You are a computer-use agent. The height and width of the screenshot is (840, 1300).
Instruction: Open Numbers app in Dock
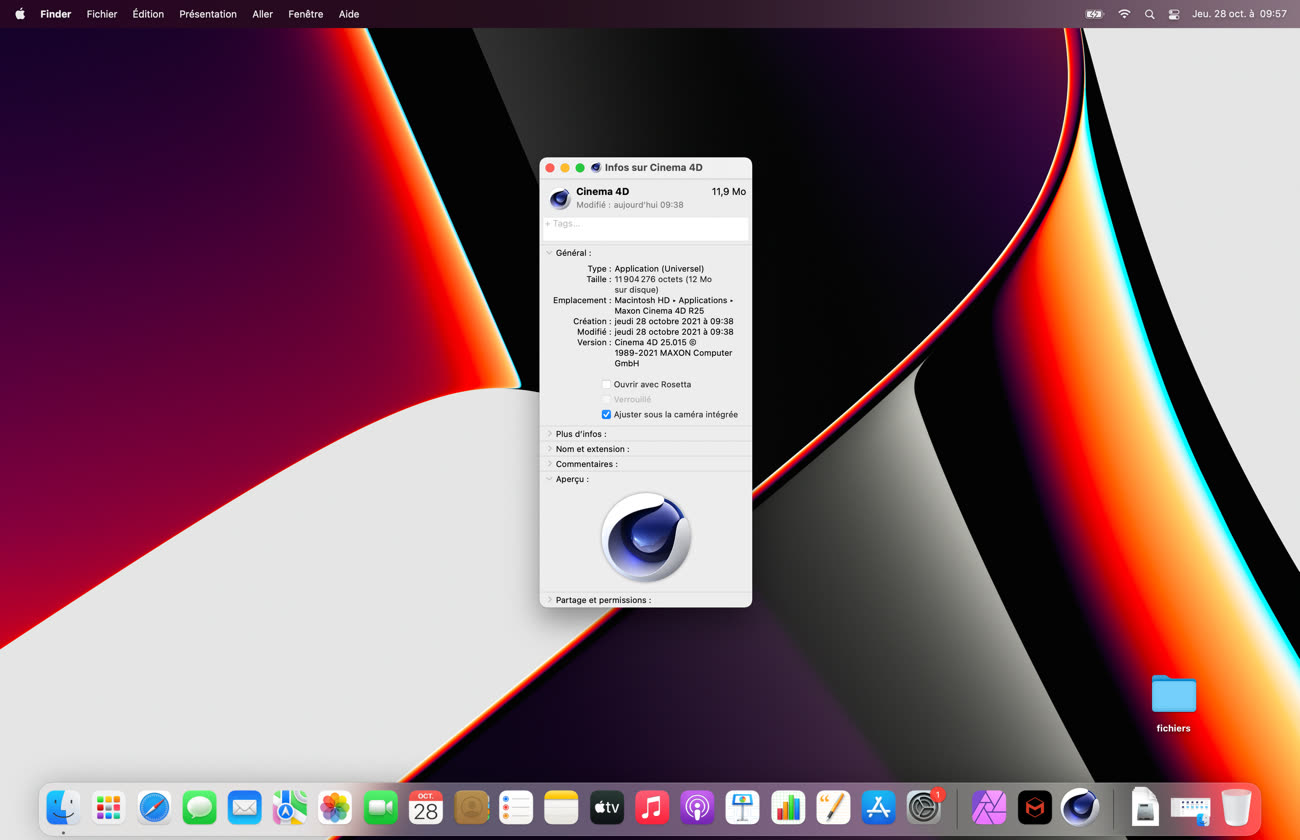coord(788,807)
